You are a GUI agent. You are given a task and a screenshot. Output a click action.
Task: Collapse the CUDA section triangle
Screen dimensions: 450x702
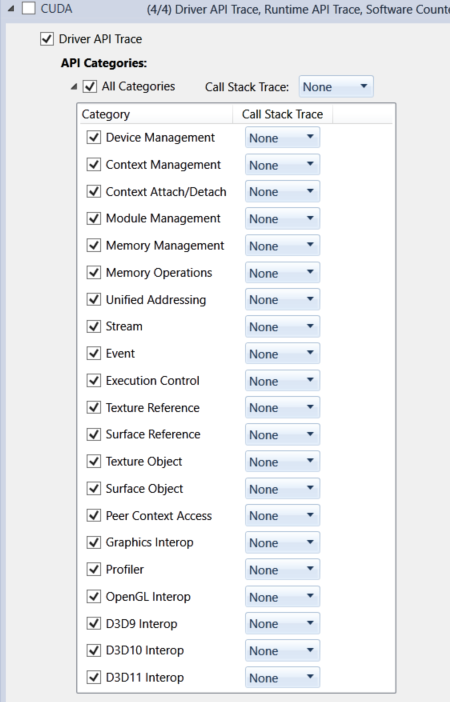[x=11, y=9]
